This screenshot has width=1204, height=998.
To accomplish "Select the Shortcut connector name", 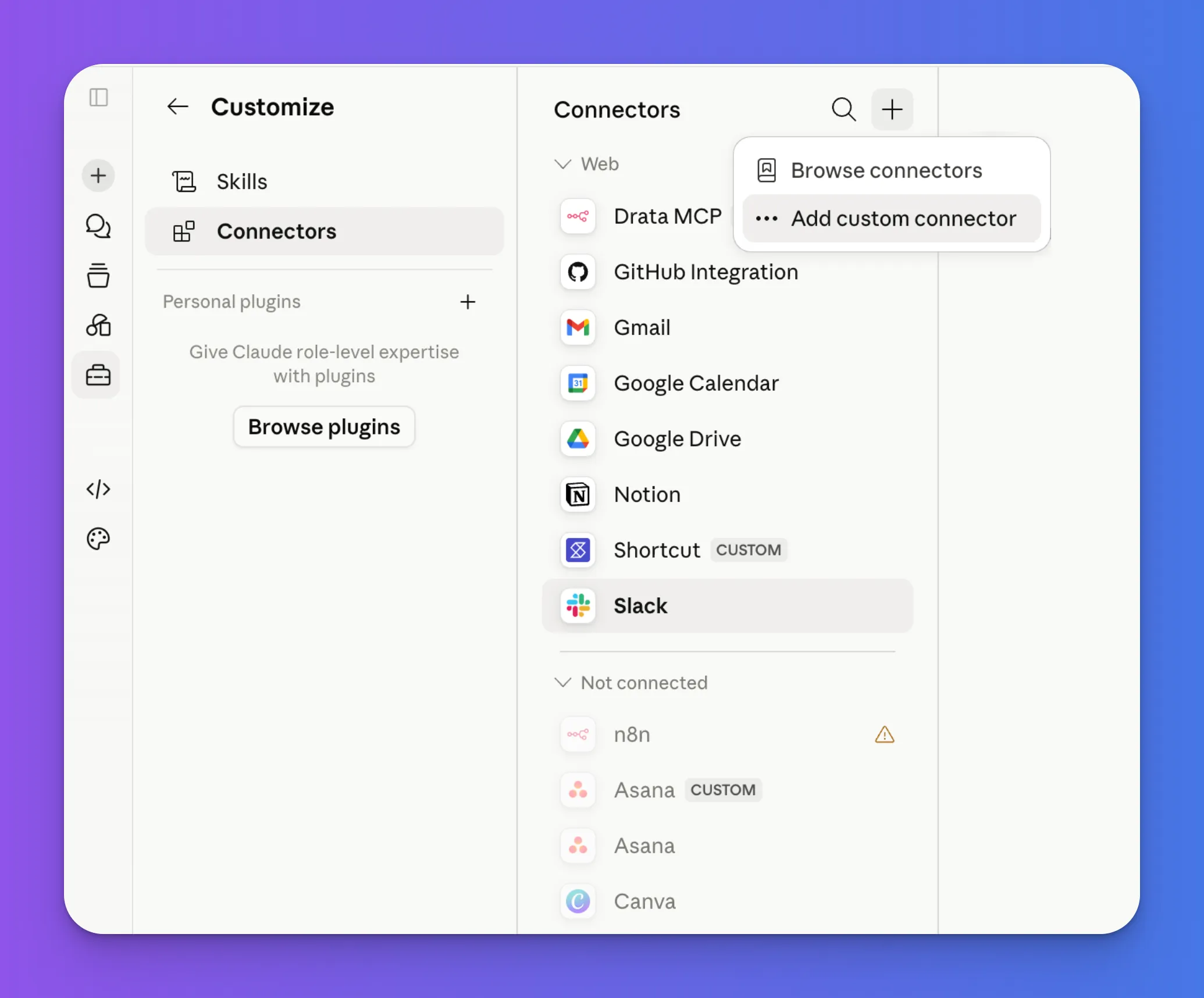I will point(657,550).
